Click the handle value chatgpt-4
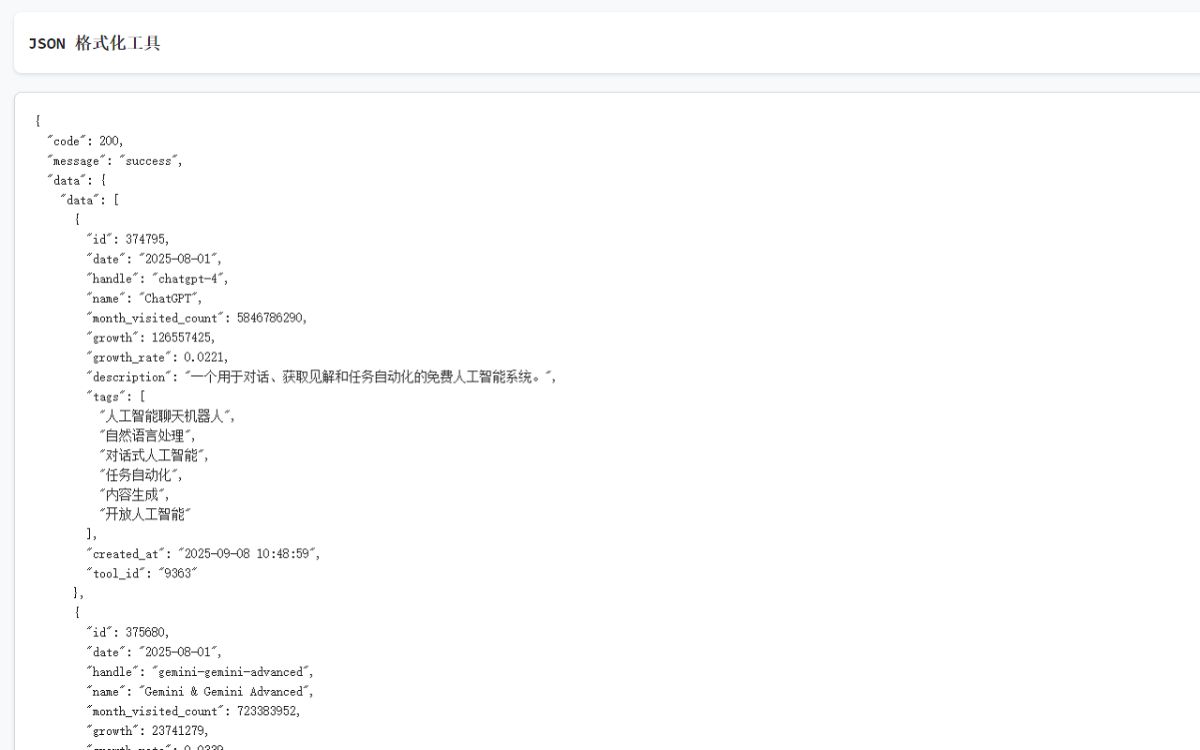1200x750 pixels. coord(188,278)
